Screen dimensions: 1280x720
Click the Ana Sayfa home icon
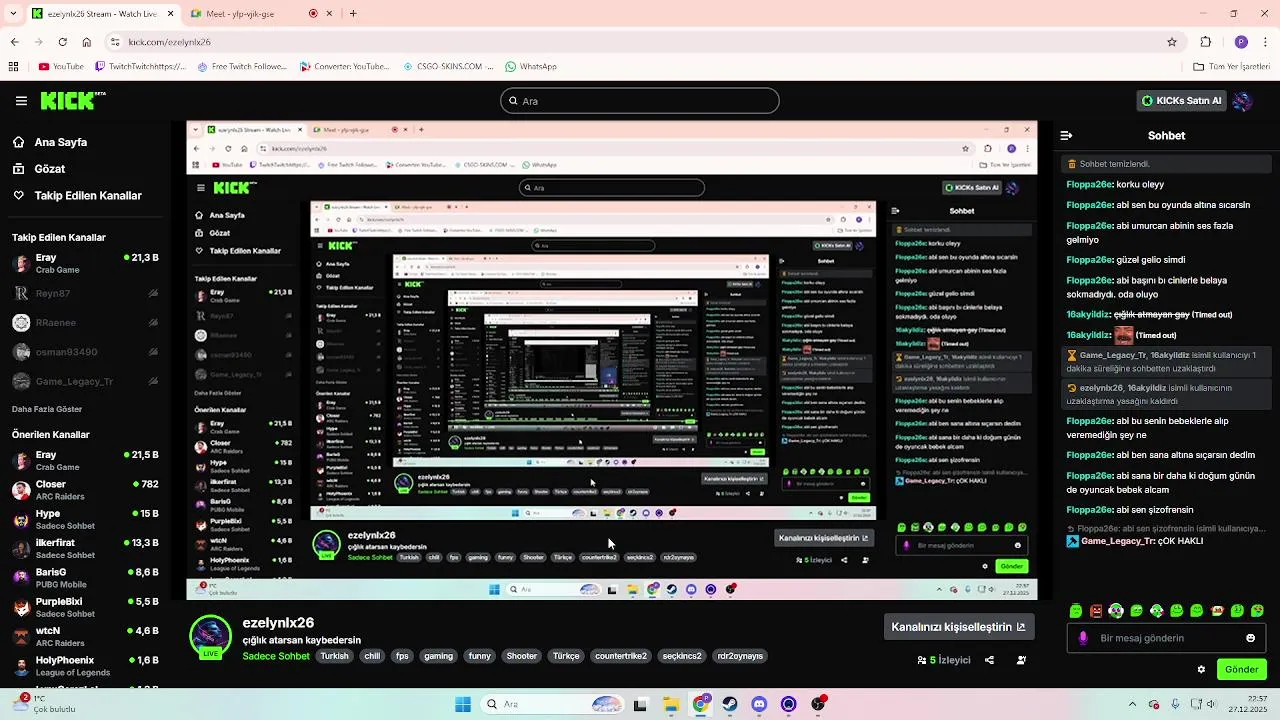18,142
